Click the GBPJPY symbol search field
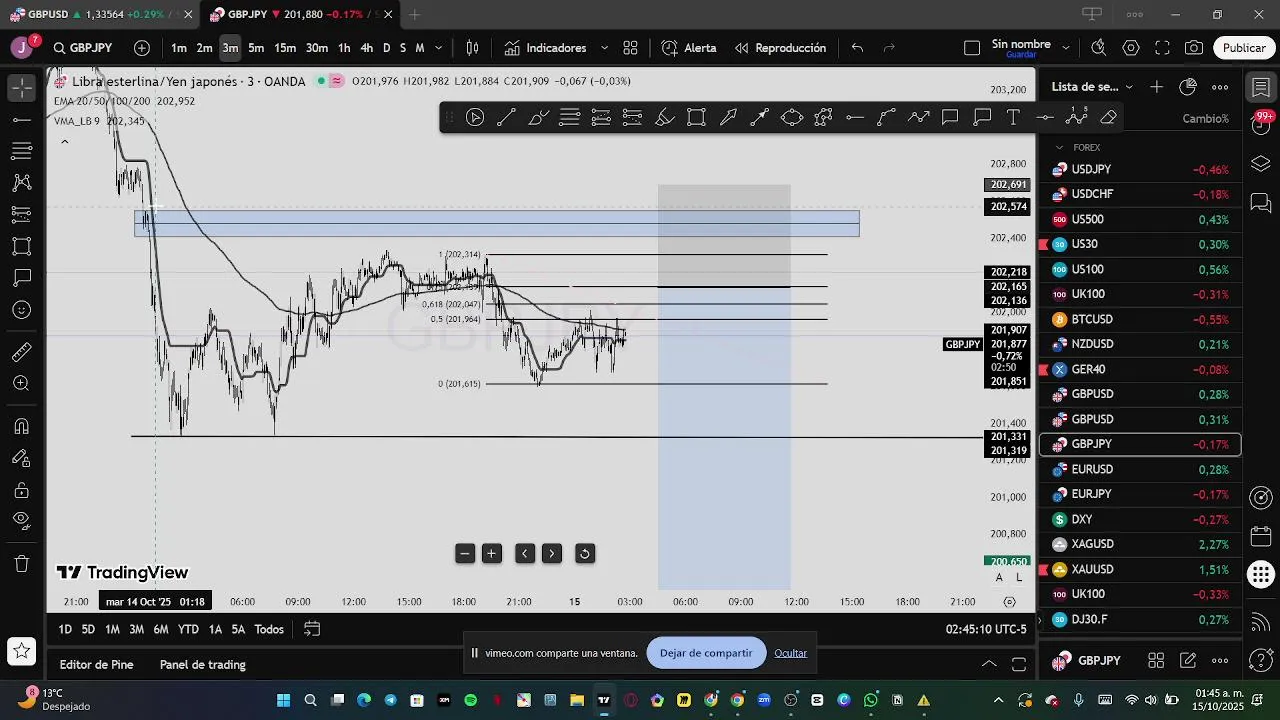Screen dimensions: 1280x720 pos(83,48)
